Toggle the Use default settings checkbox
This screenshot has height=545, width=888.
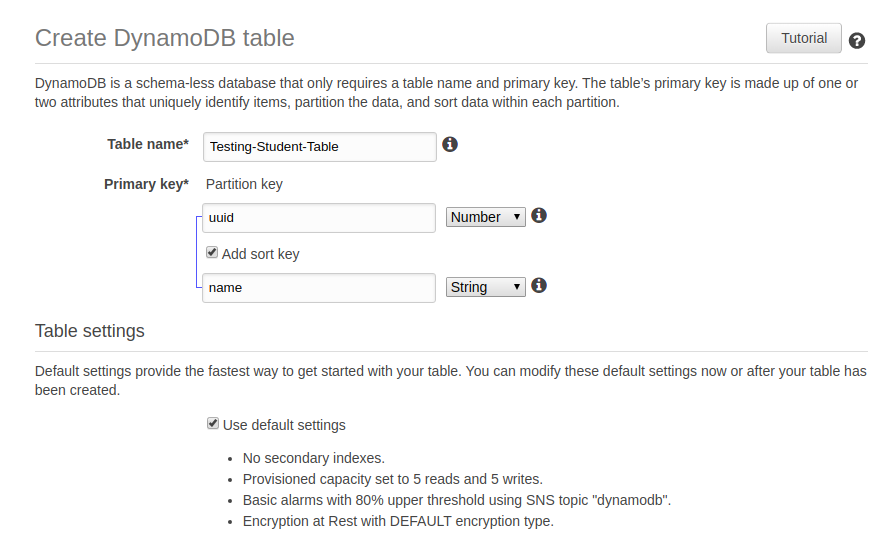click(x=212, y=424)
